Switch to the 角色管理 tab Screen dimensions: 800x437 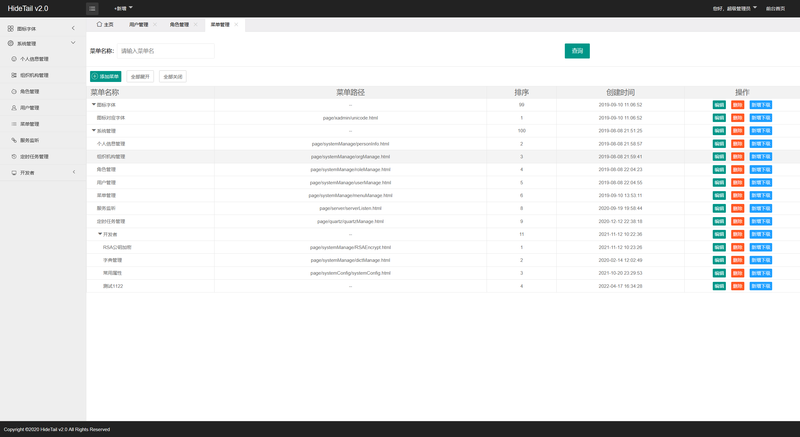click(180, 24)
